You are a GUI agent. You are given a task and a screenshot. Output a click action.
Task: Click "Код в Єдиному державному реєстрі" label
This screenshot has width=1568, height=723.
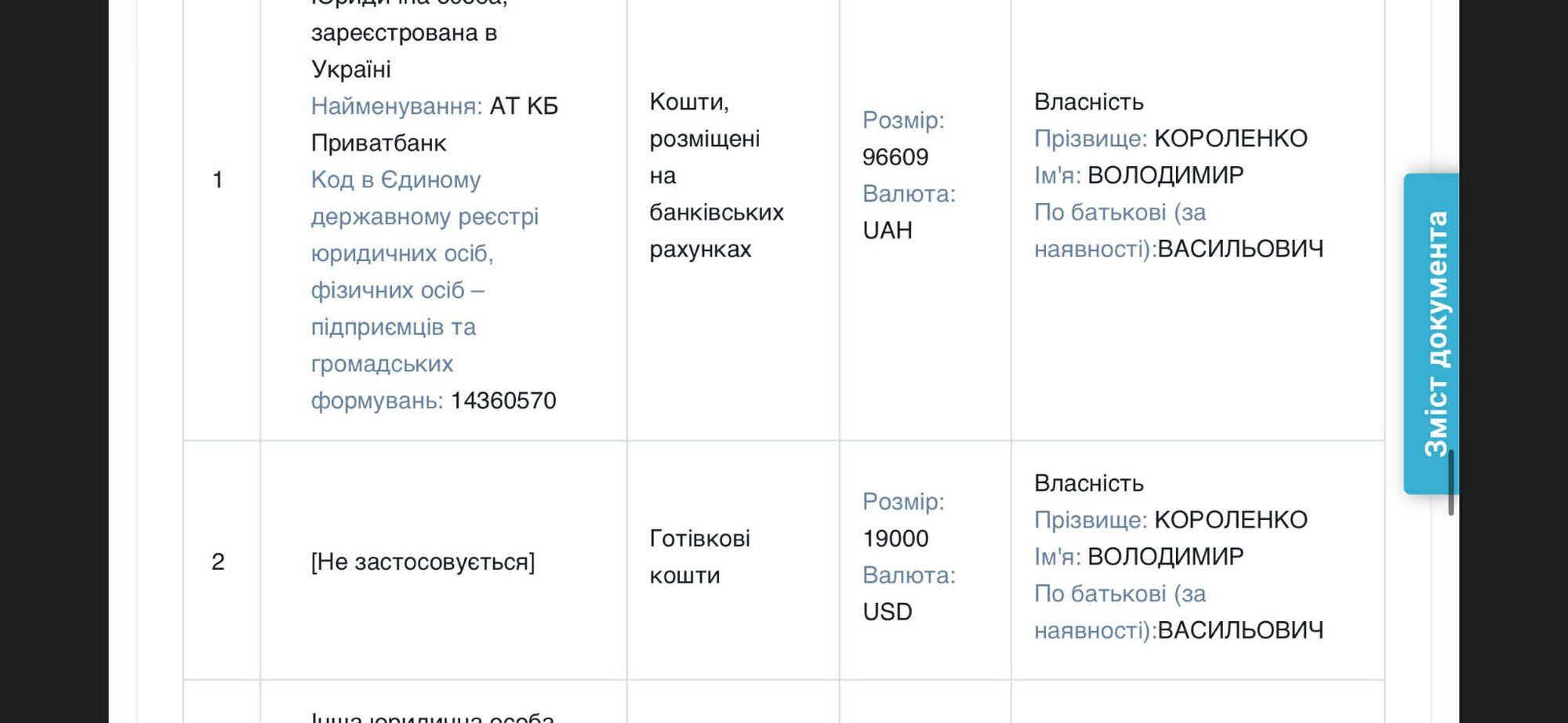coord(424,198)
